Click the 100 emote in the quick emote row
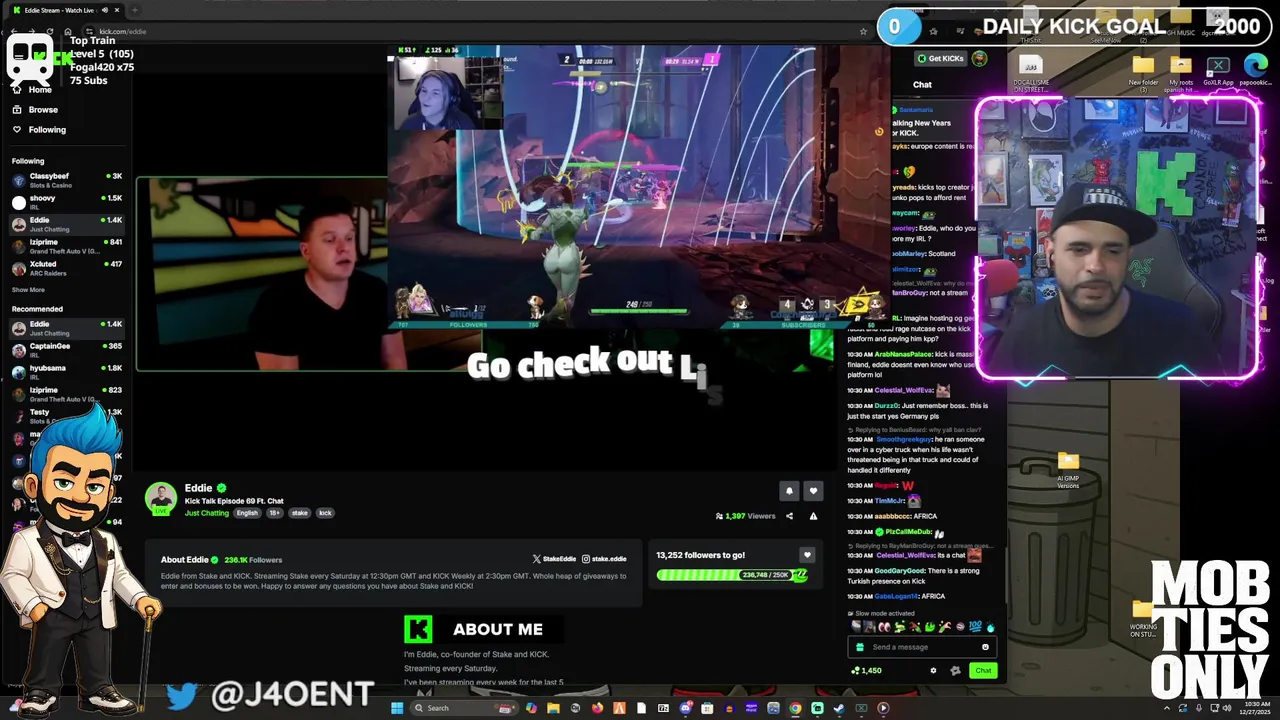 coord(975,627)
